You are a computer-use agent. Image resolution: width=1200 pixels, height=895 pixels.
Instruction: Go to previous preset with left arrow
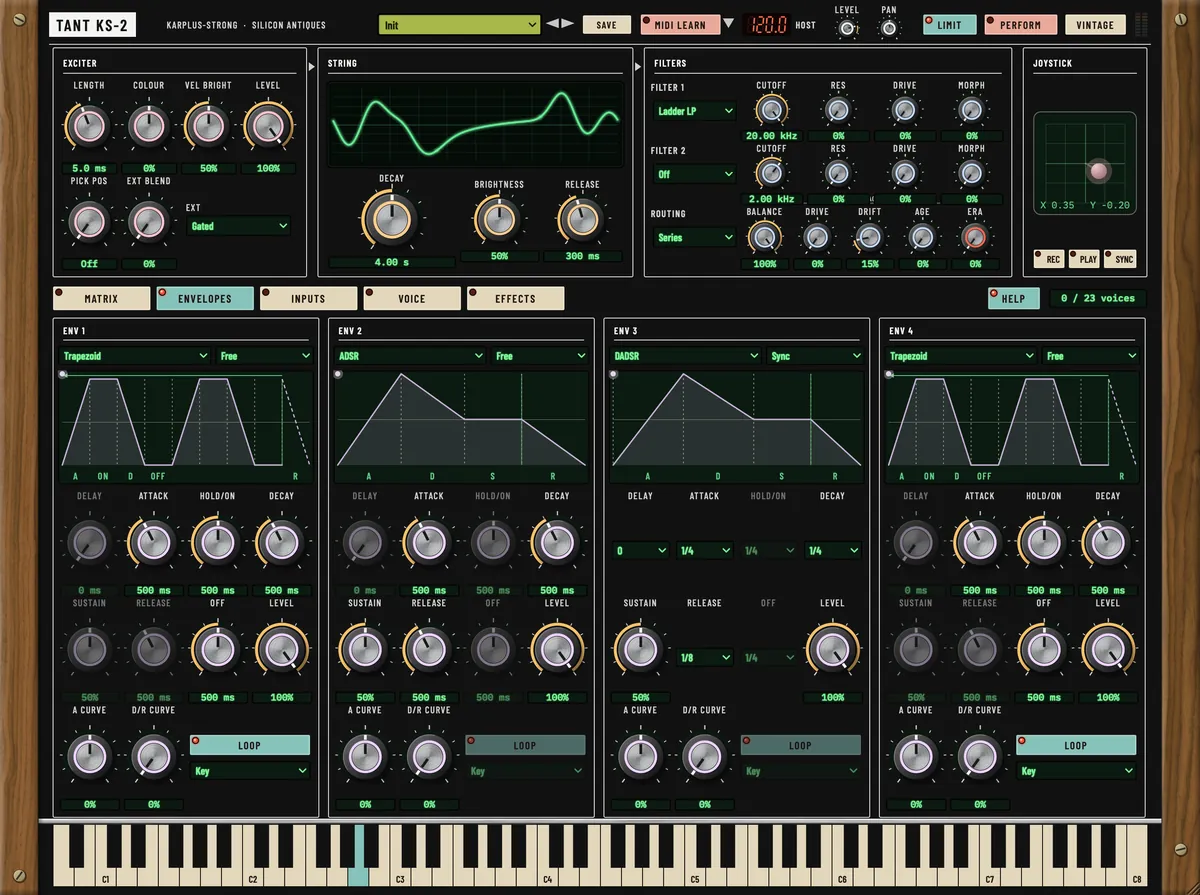pyautogui.click(x=552, y=24)
